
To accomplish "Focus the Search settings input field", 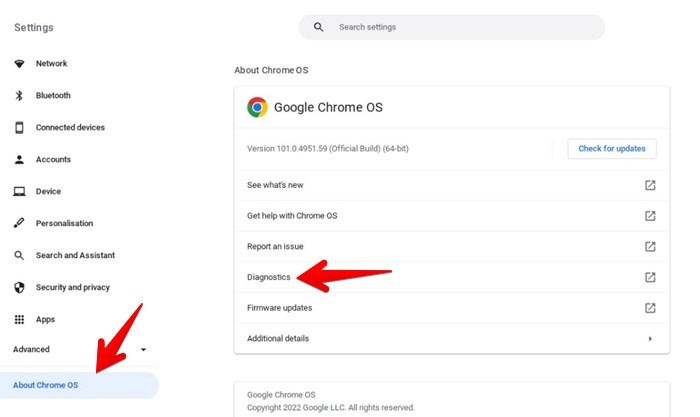I will [x=452, y=27].
